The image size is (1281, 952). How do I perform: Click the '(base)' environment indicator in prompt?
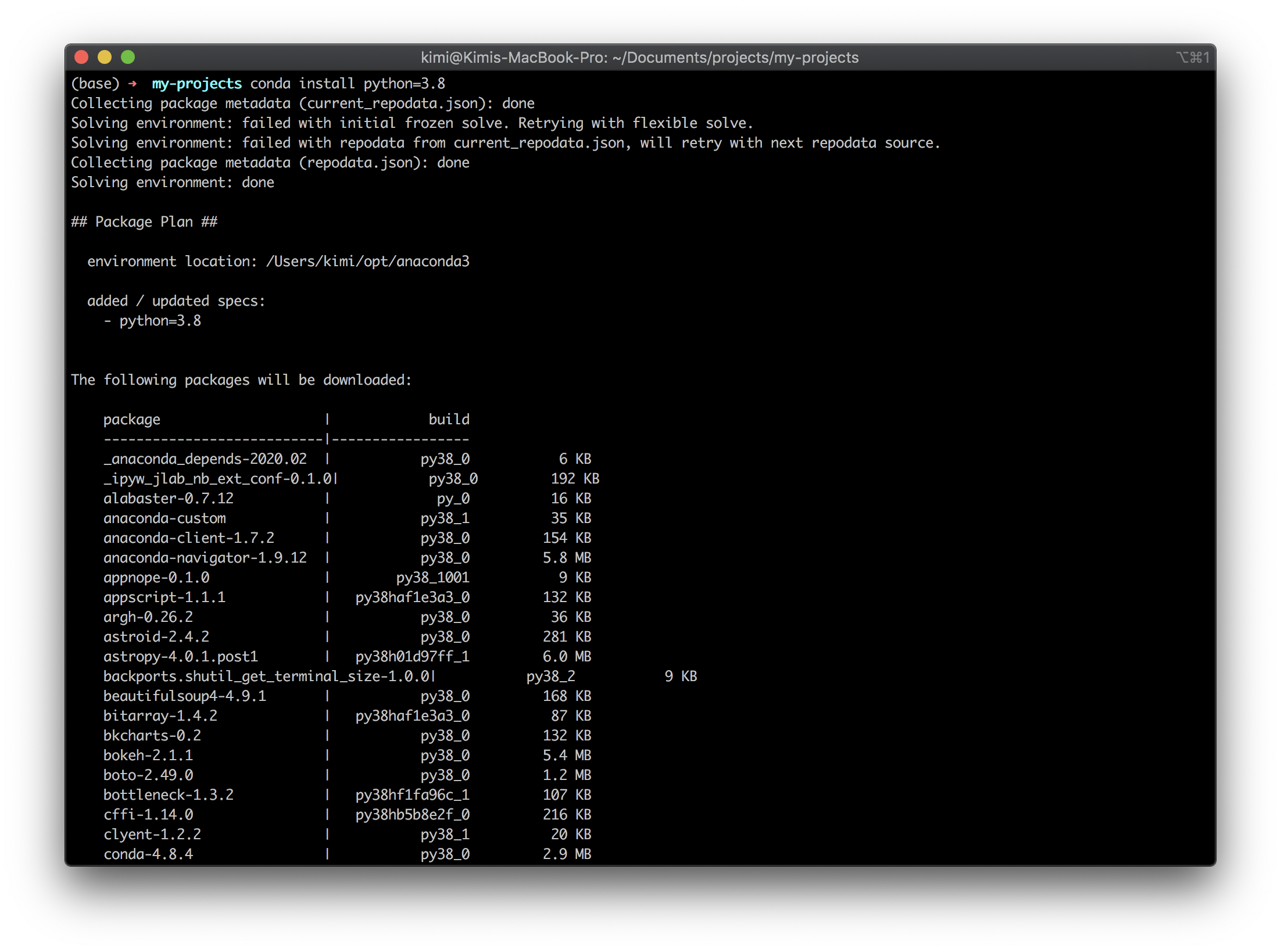95,84
